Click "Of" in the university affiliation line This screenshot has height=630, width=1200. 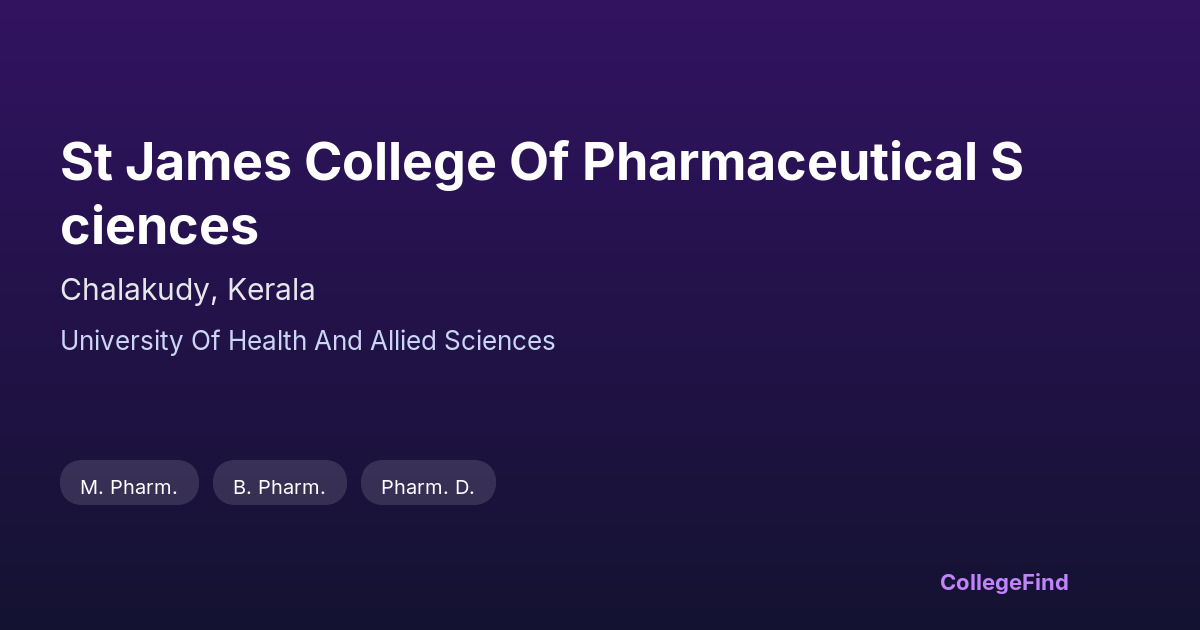tap(205, 341)
